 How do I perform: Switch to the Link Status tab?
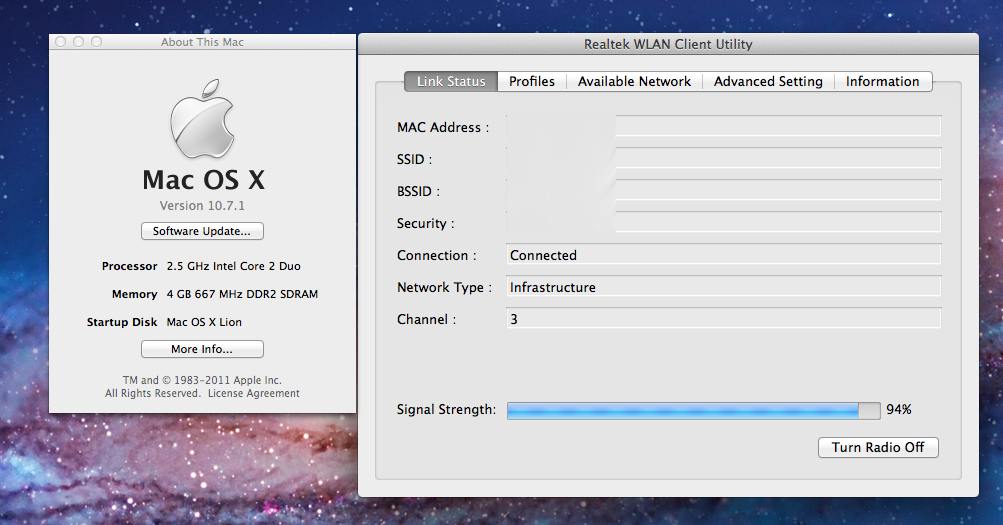point(451,82)
